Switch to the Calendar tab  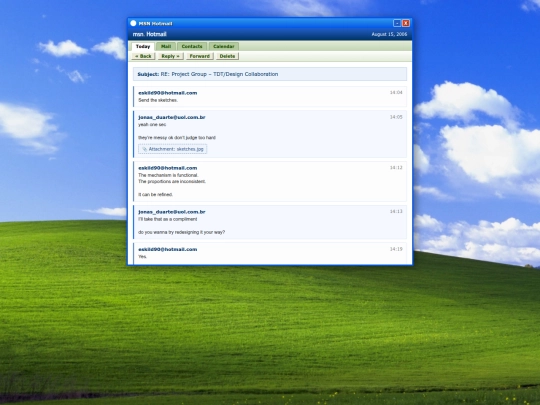pyautogui.click(x=224, y=46)
